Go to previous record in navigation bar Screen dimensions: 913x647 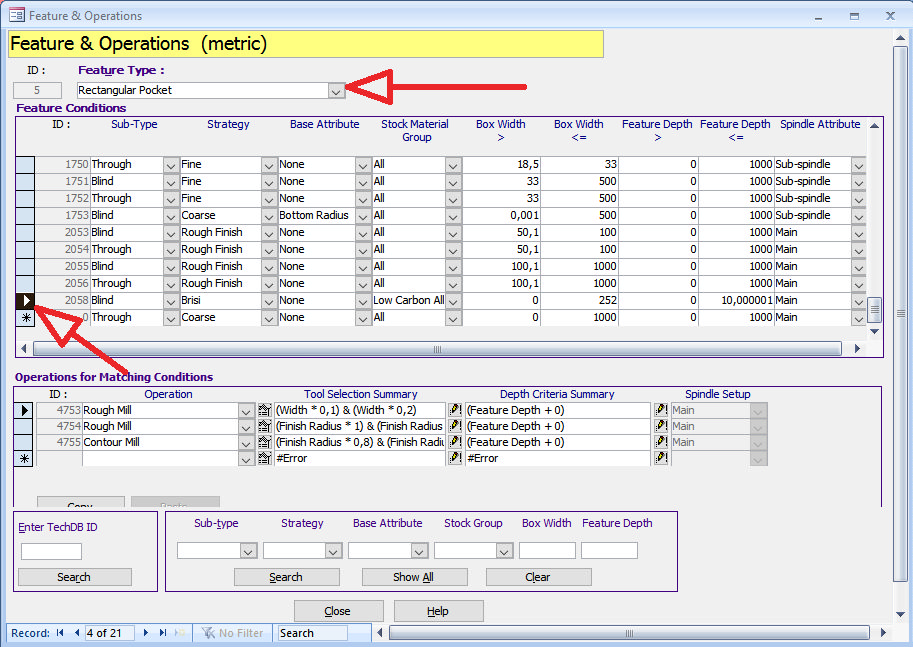[76, 633]
